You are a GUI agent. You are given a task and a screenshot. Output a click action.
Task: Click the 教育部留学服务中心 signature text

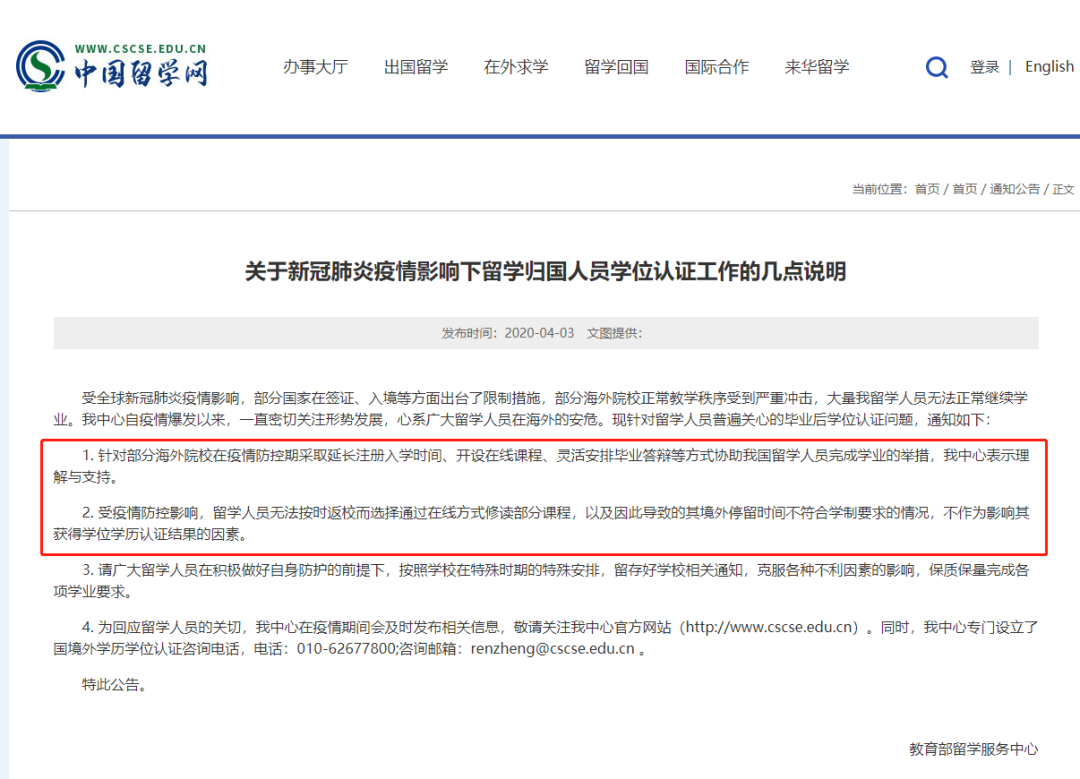click(x=973, y=749)
